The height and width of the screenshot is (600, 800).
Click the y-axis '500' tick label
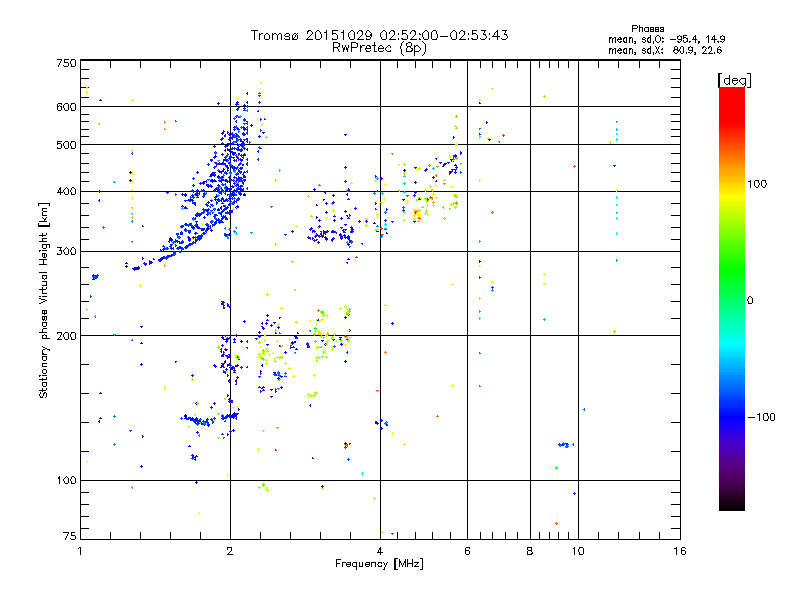[x=66, y=145]
